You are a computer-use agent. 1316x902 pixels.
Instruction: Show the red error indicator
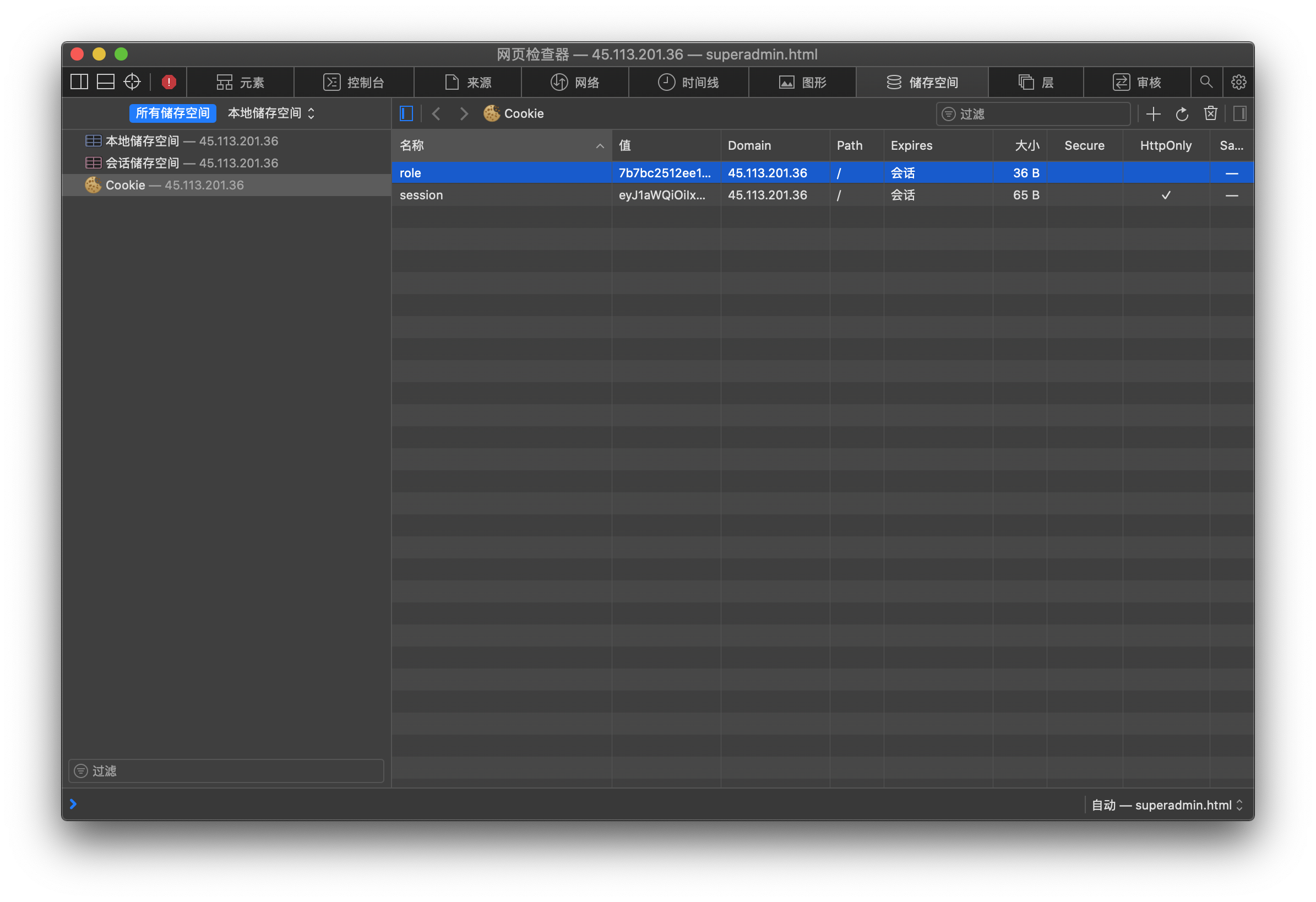pyautogui.click(x=168, y=82)
